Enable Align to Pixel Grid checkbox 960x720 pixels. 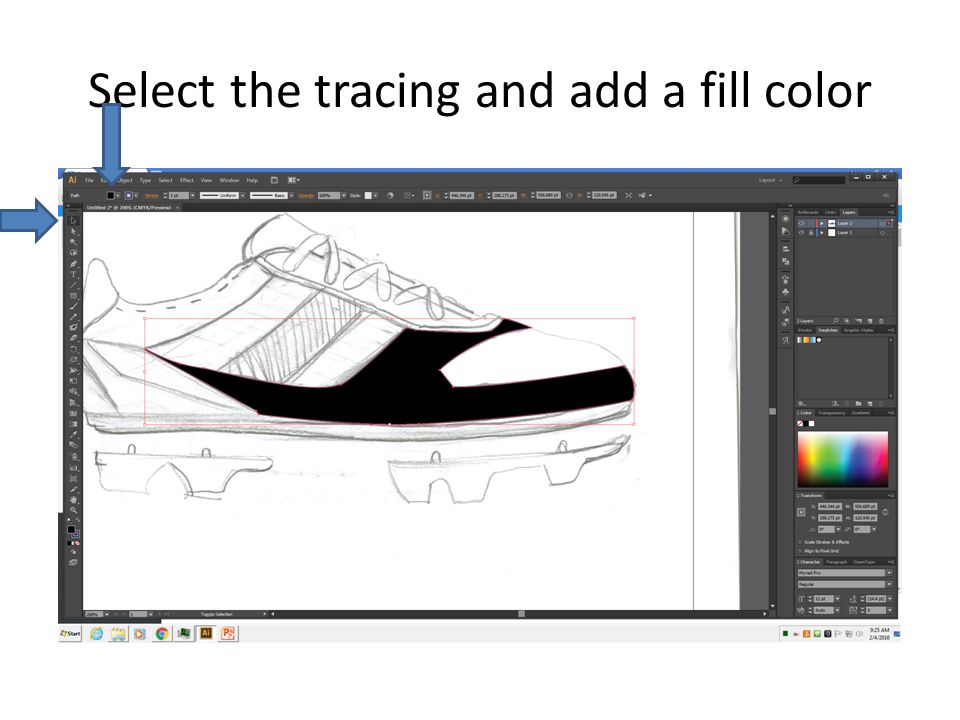[800, 550]
